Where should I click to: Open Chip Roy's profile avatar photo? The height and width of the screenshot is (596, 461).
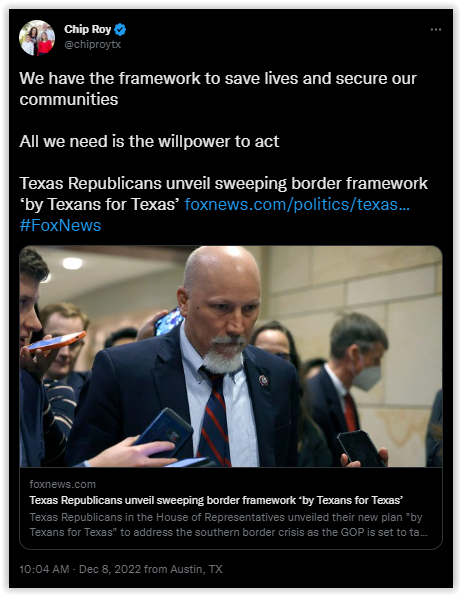37,38
